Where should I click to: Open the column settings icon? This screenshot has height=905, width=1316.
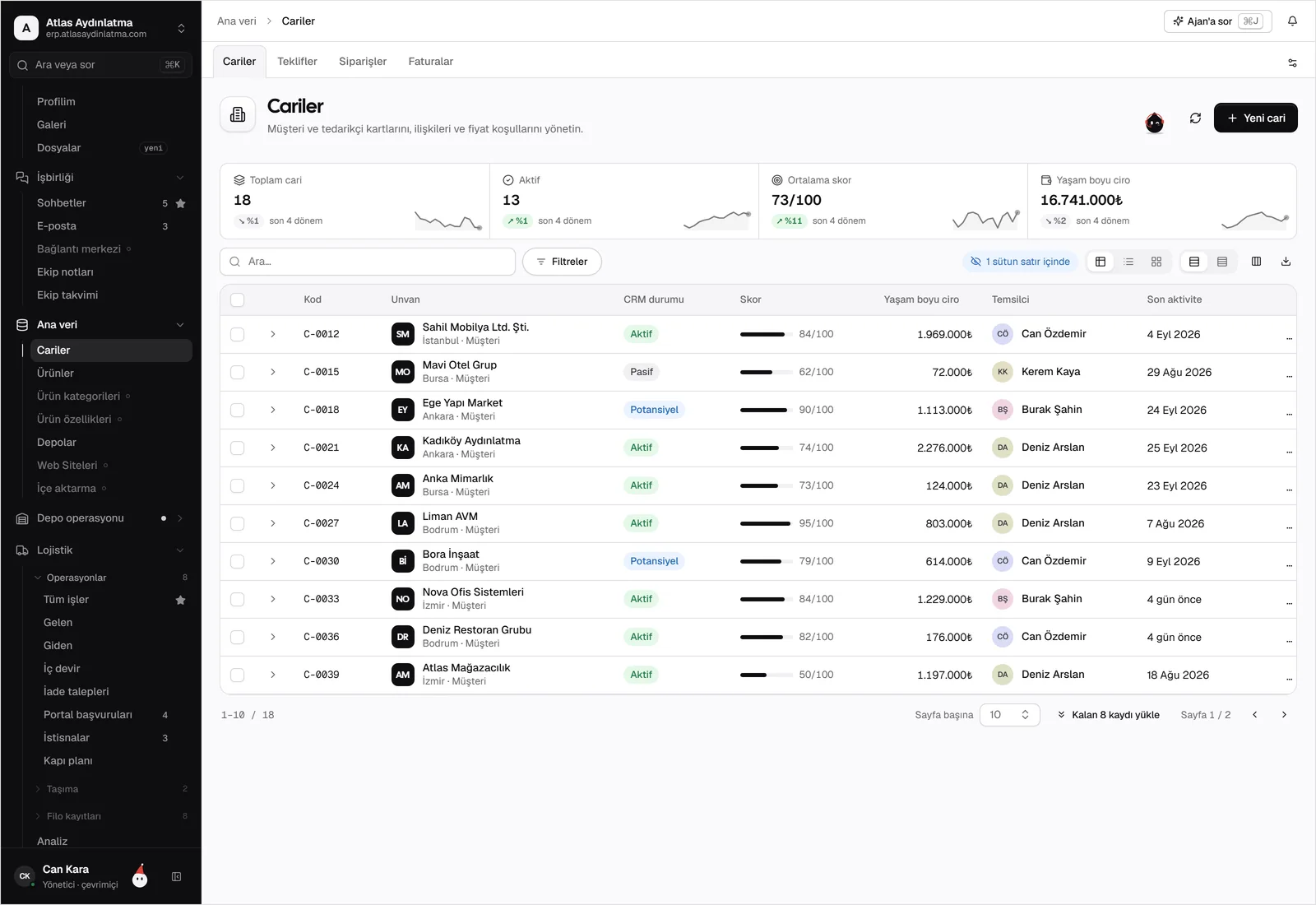1256,262
